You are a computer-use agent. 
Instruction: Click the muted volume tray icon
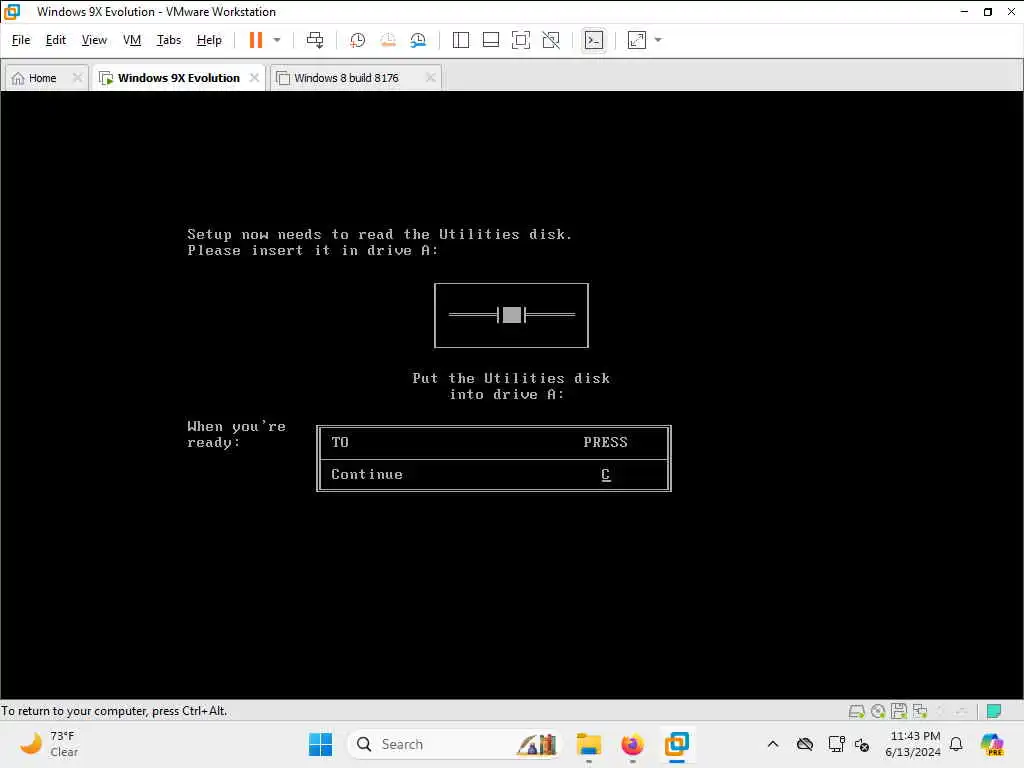coord(862,744)
